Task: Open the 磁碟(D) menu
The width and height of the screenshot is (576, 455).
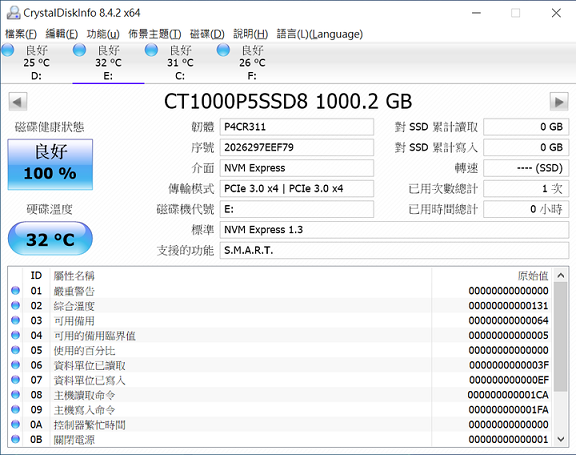Action: (x=207, y=34)
